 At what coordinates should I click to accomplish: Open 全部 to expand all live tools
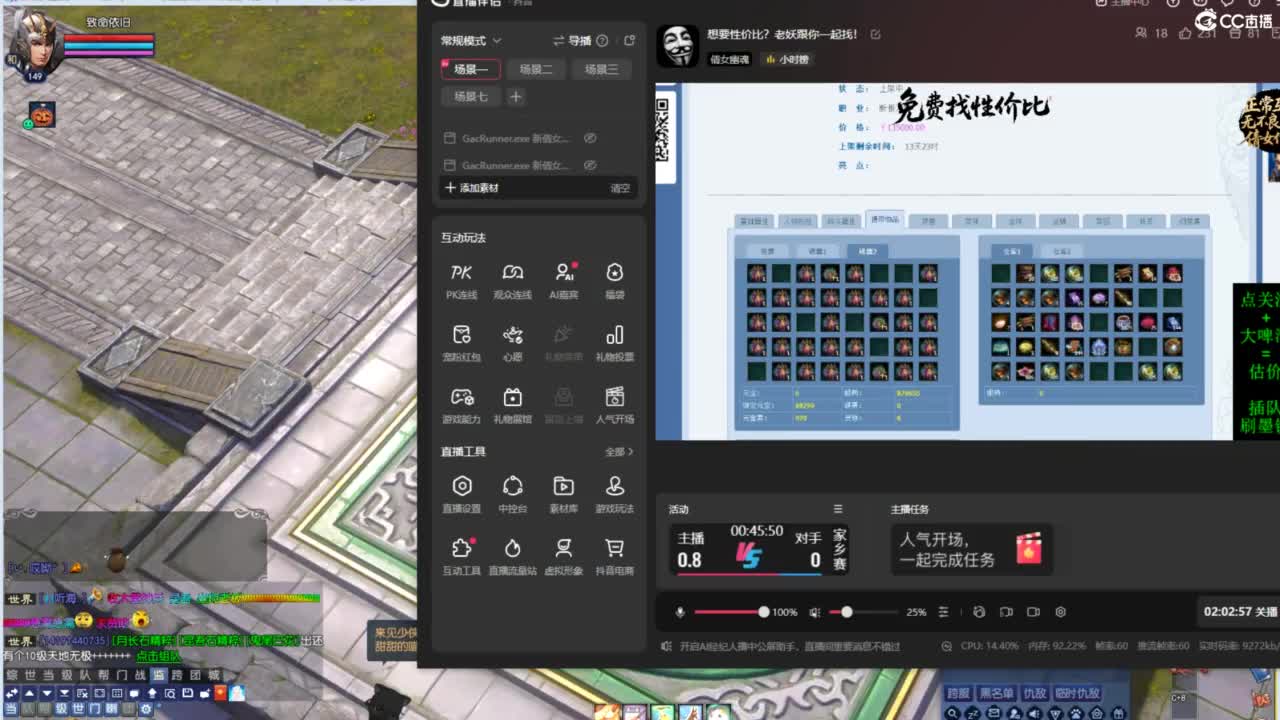[619, 452]
